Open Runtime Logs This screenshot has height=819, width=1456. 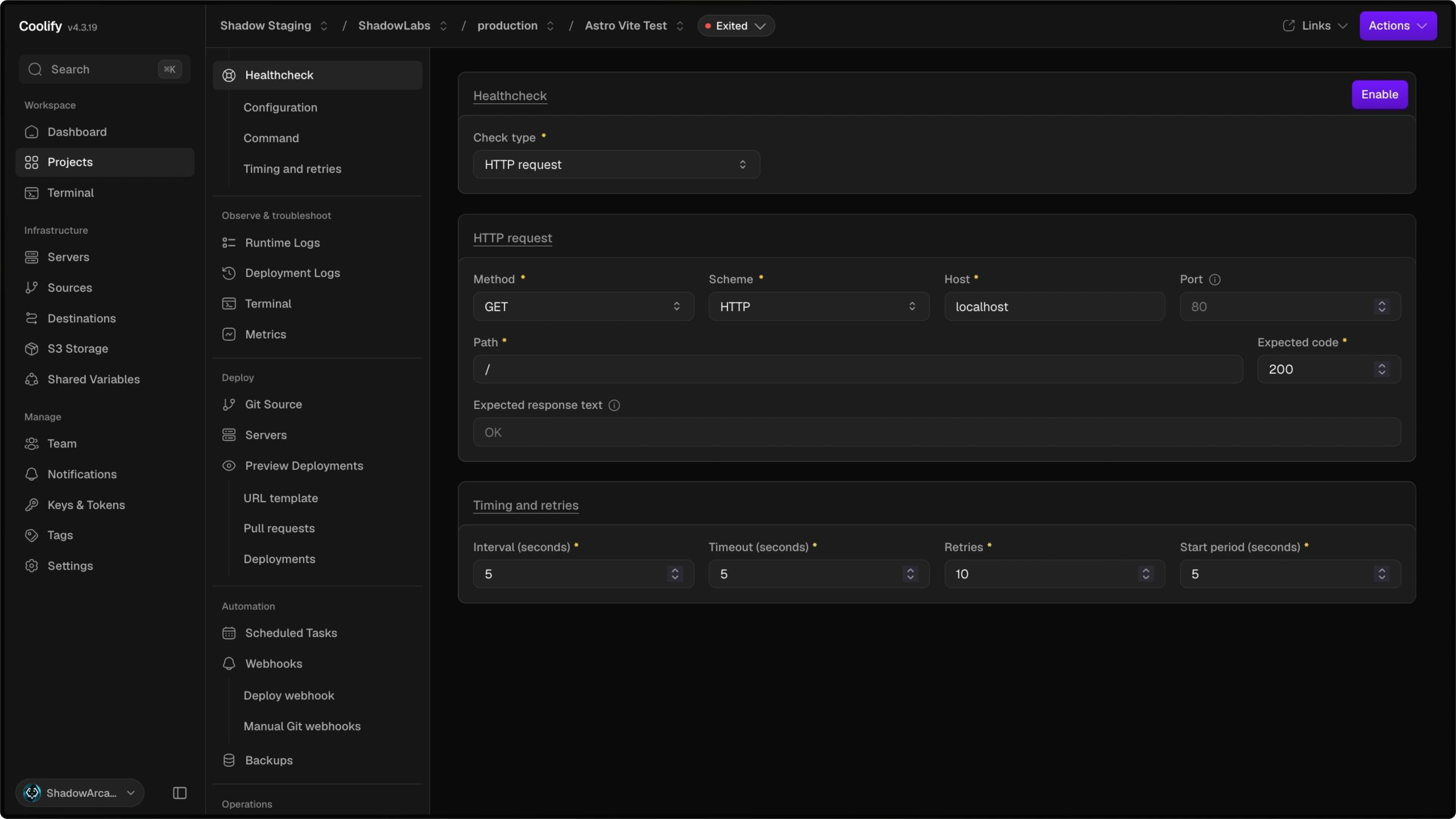[x=317, y=243]
